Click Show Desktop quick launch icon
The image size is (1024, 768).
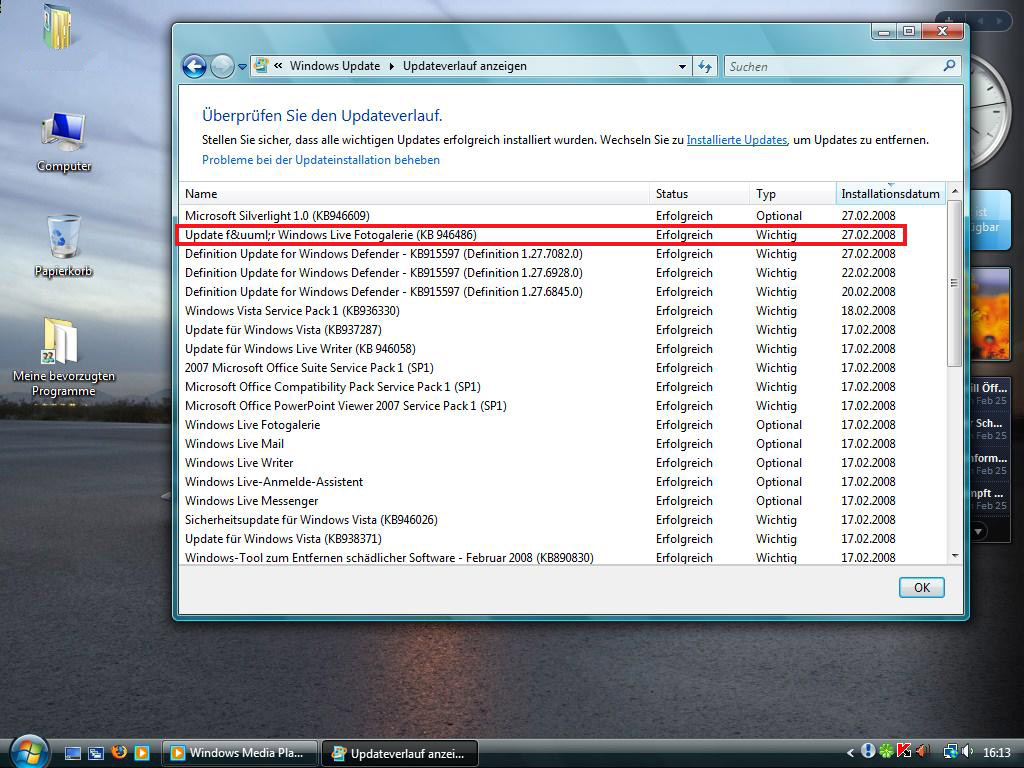[72, 753]
